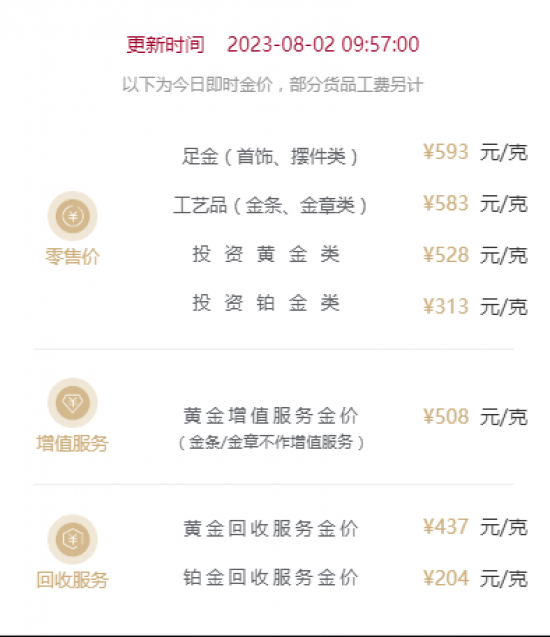Click the 增值服务 diamond icon
This screenshot has height=637, width=550.
tap(73, 403)
